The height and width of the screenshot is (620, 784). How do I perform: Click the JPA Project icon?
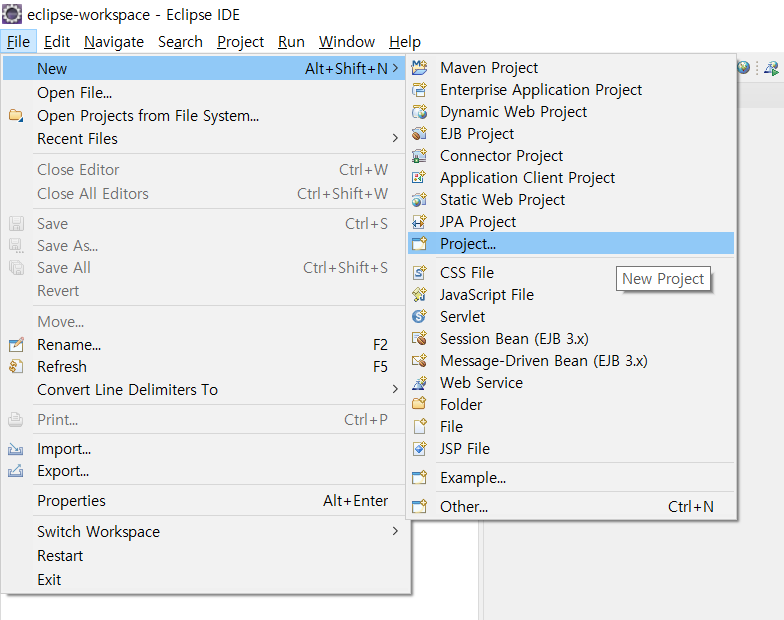[420, 222]
